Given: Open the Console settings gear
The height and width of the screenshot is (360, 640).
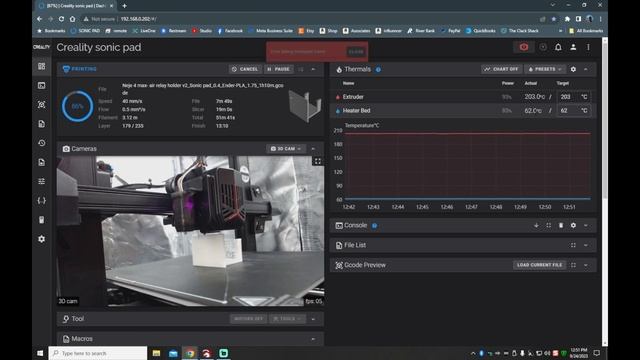Looking at the screenshot, I should pyautogui.click(x=573, y=225).
